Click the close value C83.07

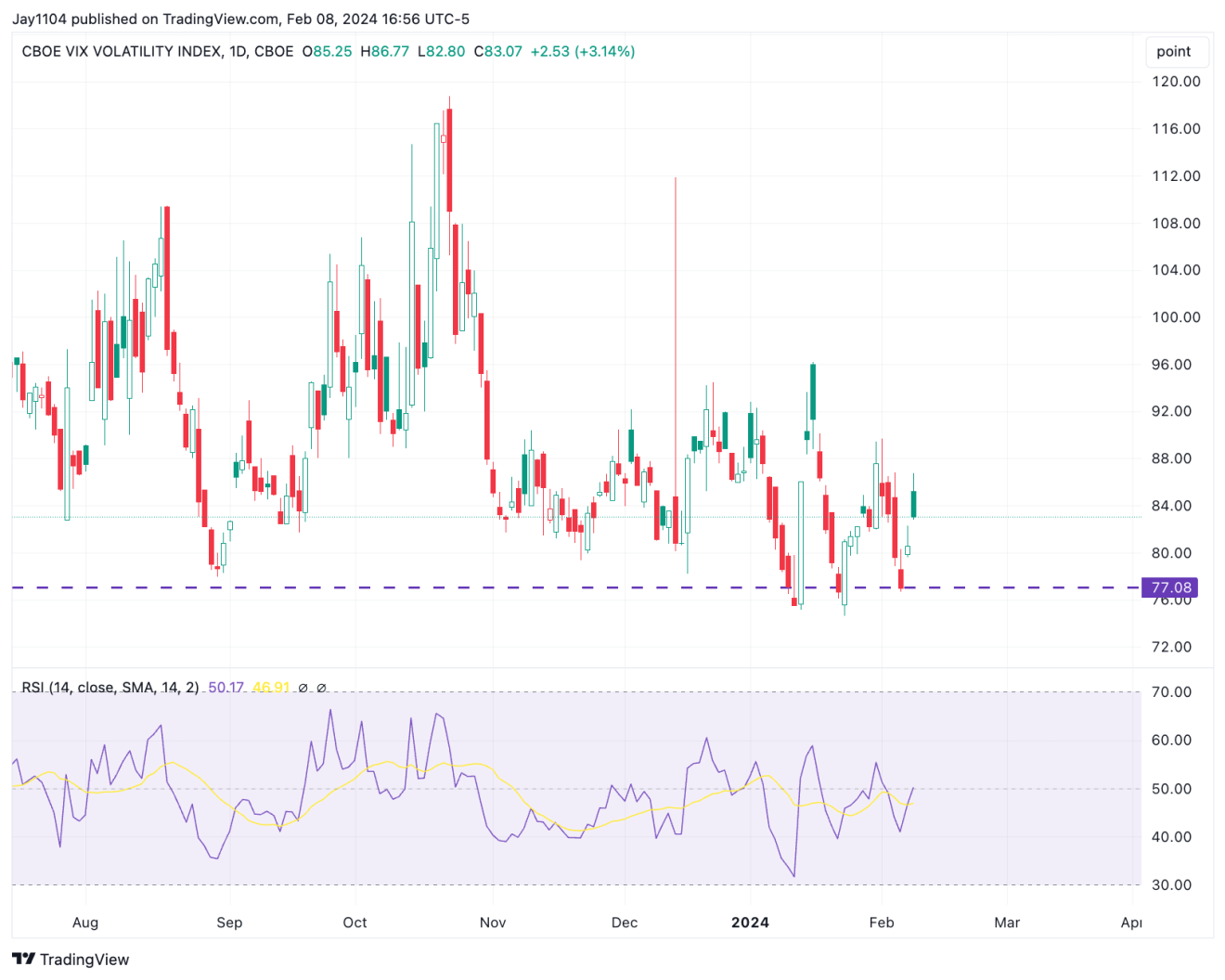click(x=498, y=52)
